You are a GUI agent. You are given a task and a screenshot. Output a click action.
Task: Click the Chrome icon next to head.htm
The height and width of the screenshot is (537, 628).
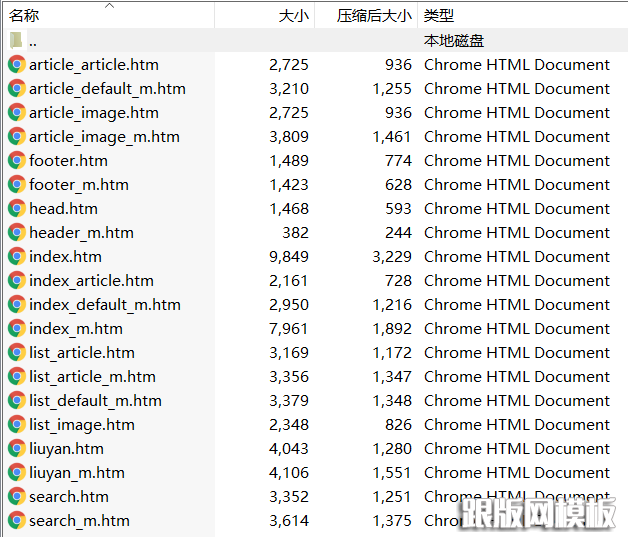(17, 209)
